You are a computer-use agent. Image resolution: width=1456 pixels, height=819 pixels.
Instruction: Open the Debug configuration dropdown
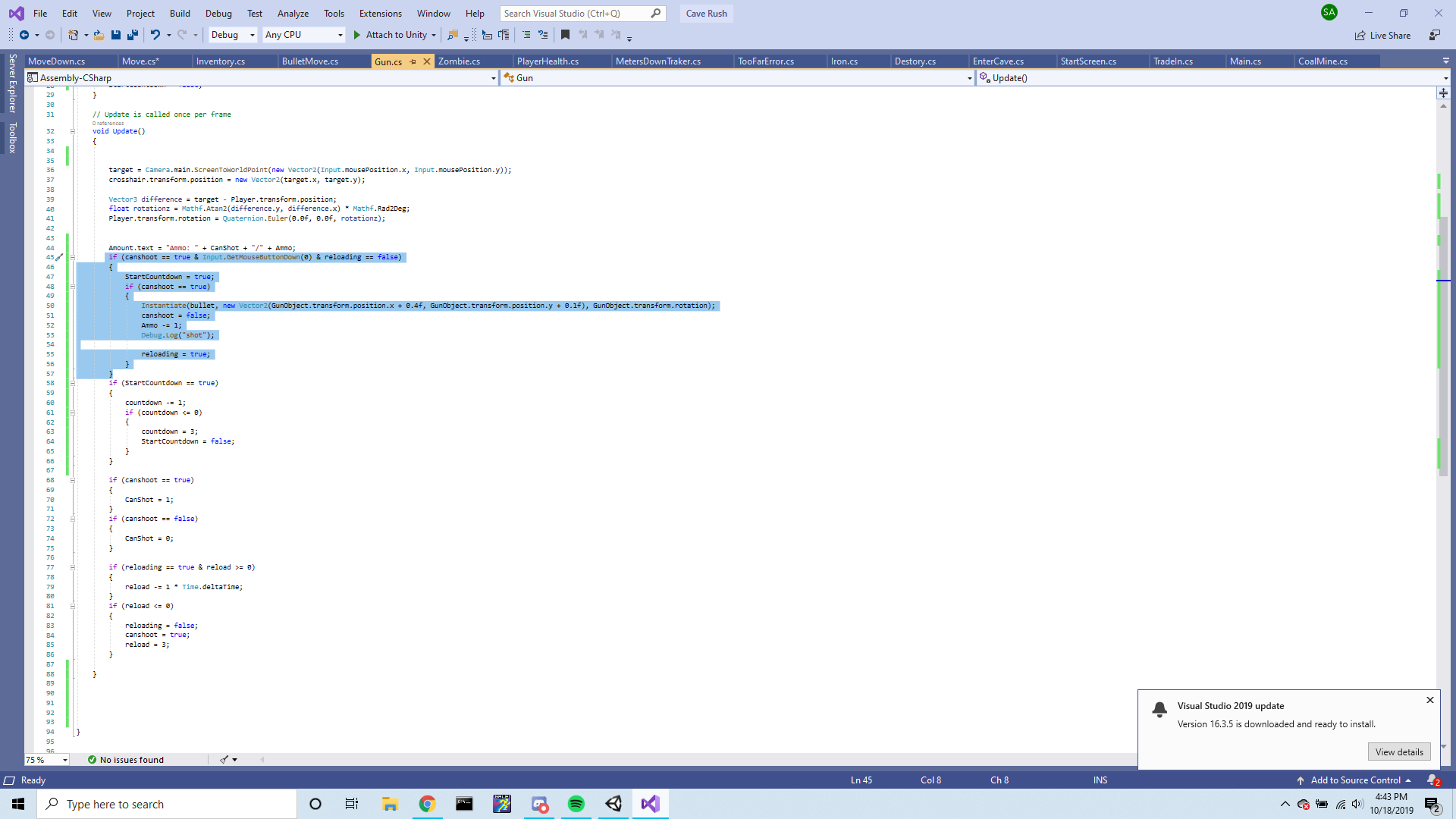[x=233, y=35]
